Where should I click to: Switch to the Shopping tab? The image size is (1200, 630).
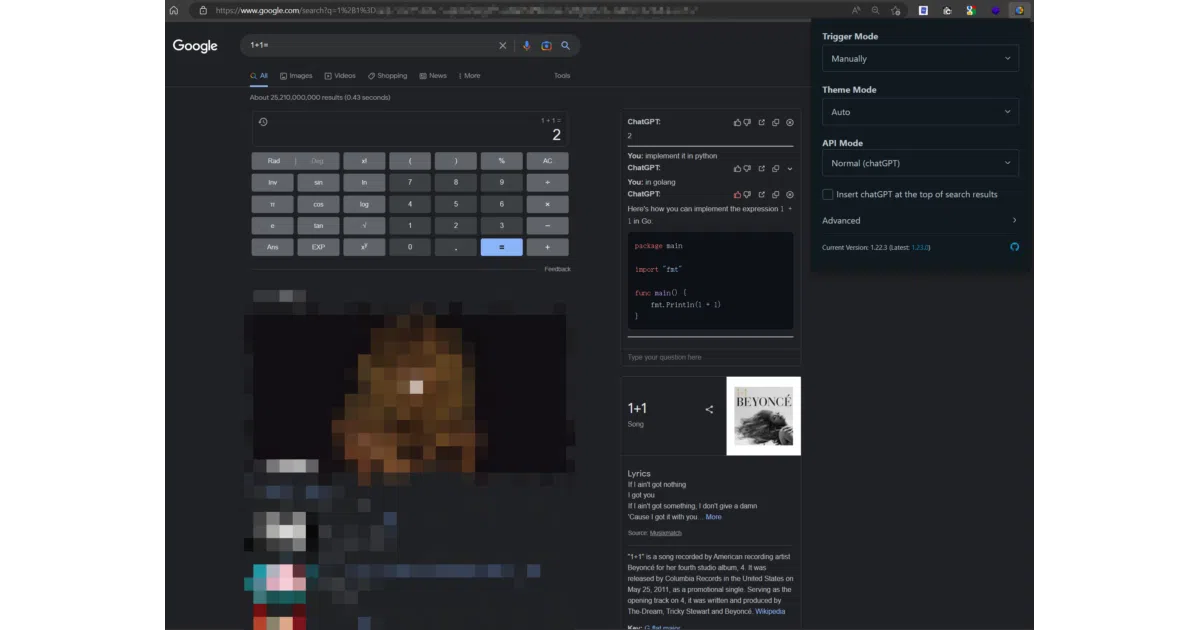387,76
